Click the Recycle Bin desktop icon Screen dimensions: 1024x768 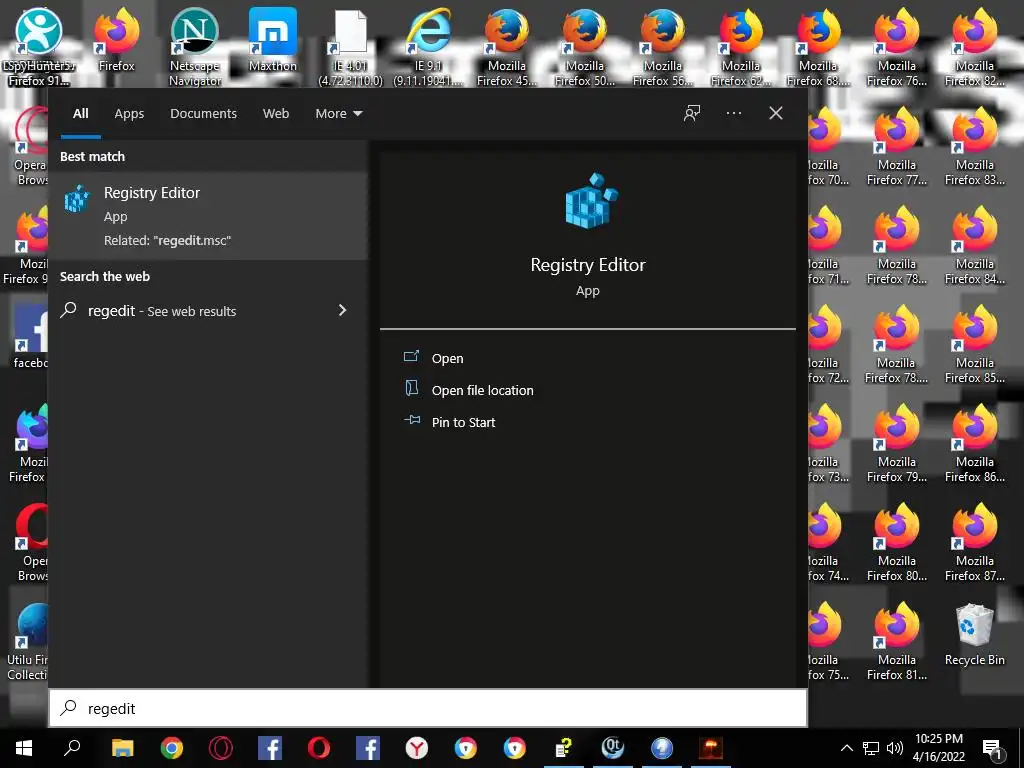click(974, 635)
